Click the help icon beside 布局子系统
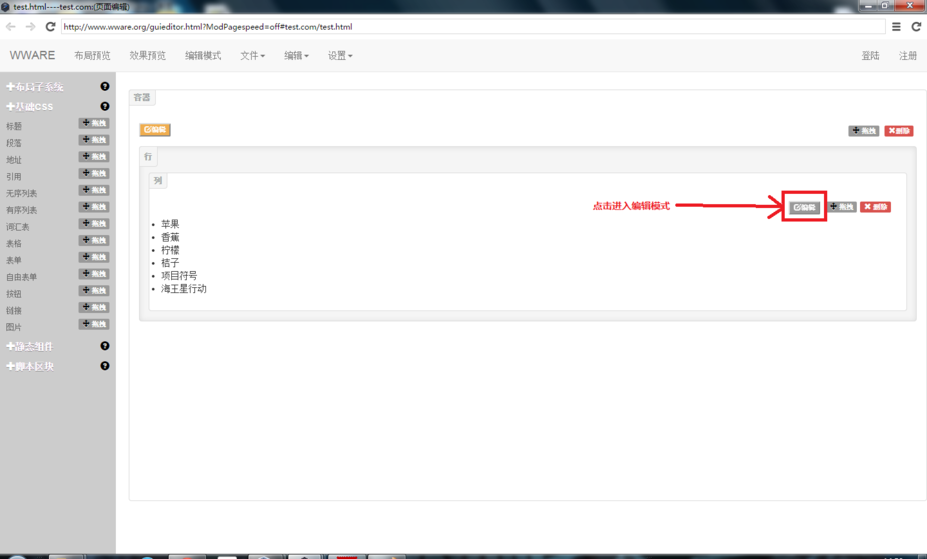The image size is (927, 559). point(105,86)
